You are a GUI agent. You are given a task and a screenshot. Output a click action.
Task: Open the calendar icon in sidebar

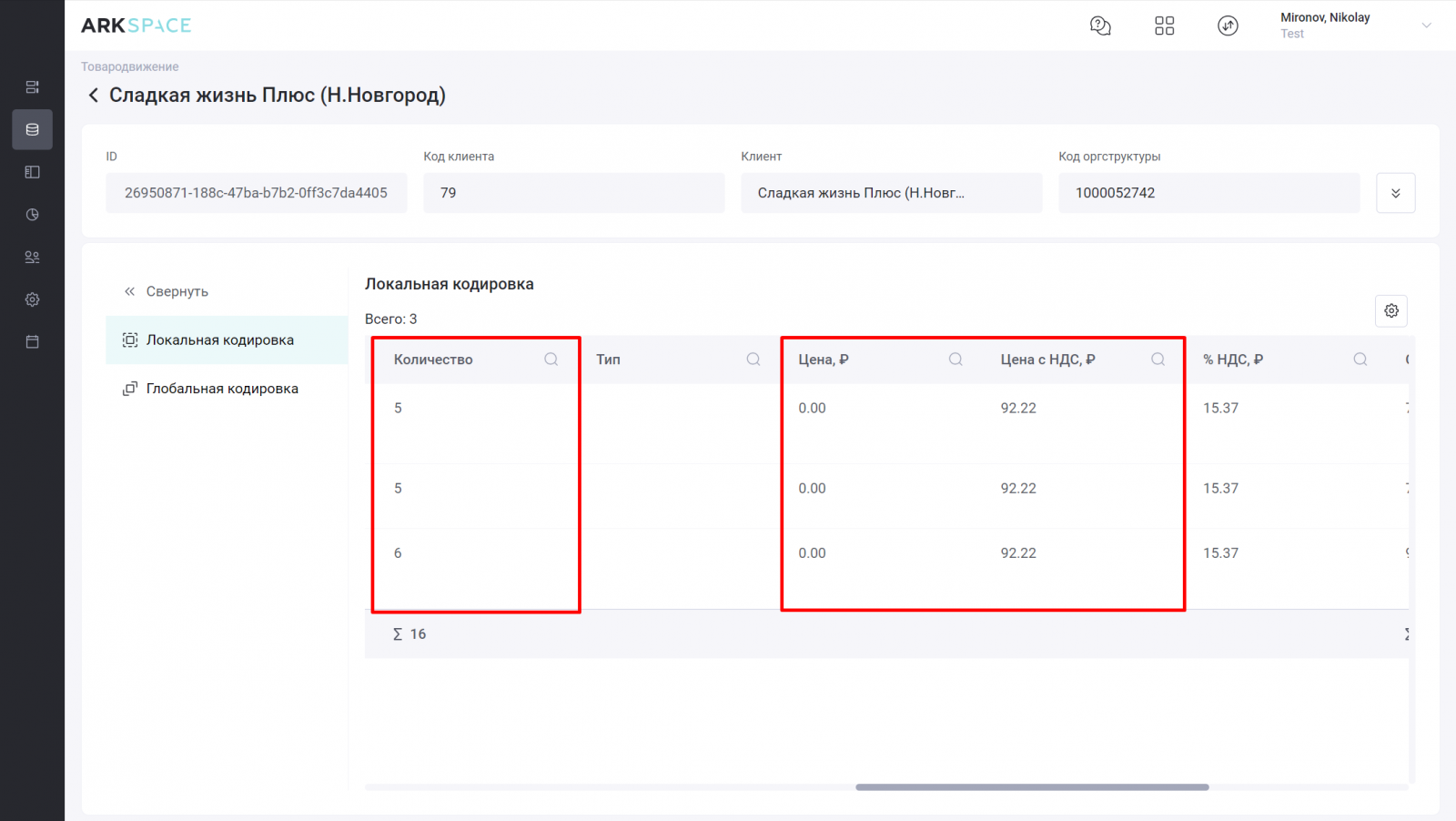pos(32,342)
